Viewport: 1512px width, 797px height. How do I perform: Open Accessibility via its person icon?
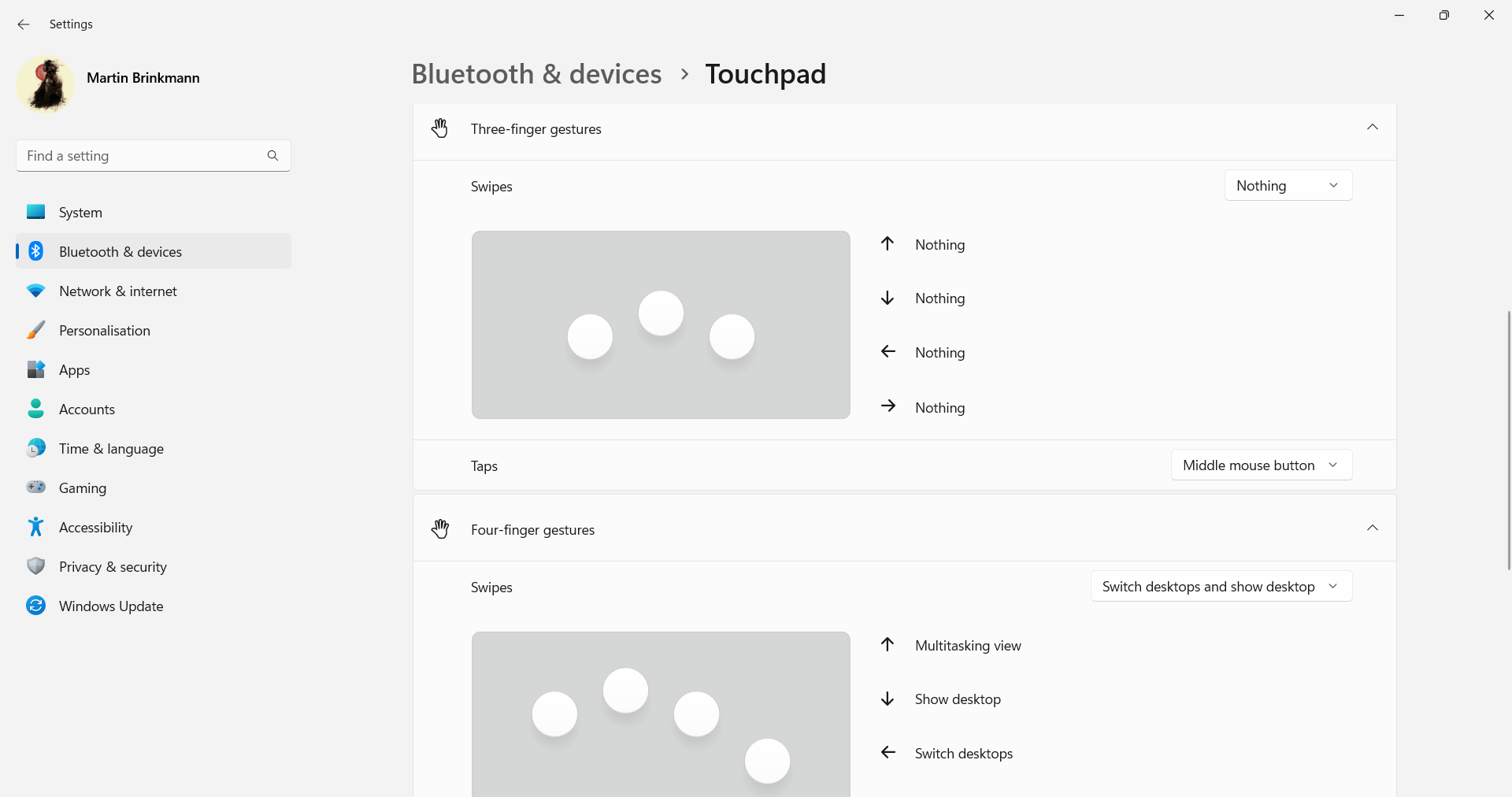coord(35,527)
